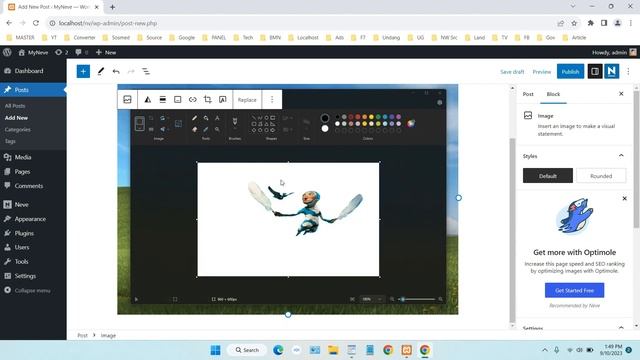Image resolution: width=640 pixels, height=360 pixels.
Task: Open the New dropdown in admin bar
Action: 106,52
